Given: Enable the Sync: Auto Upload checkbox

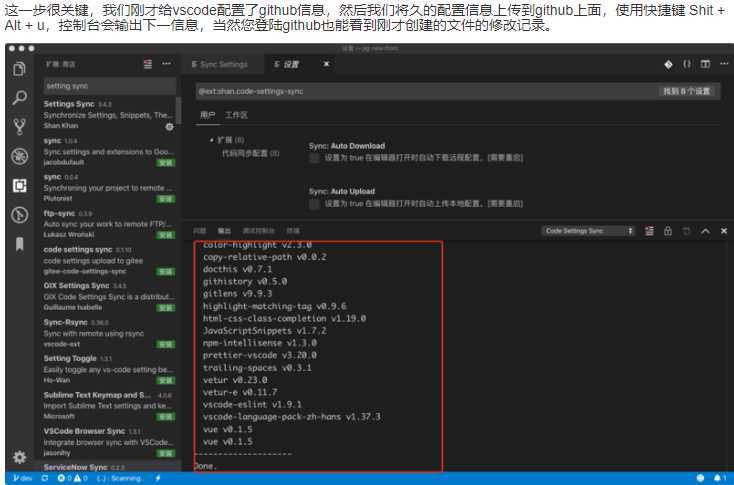Looking at the screenshot, I should [314, 205].
